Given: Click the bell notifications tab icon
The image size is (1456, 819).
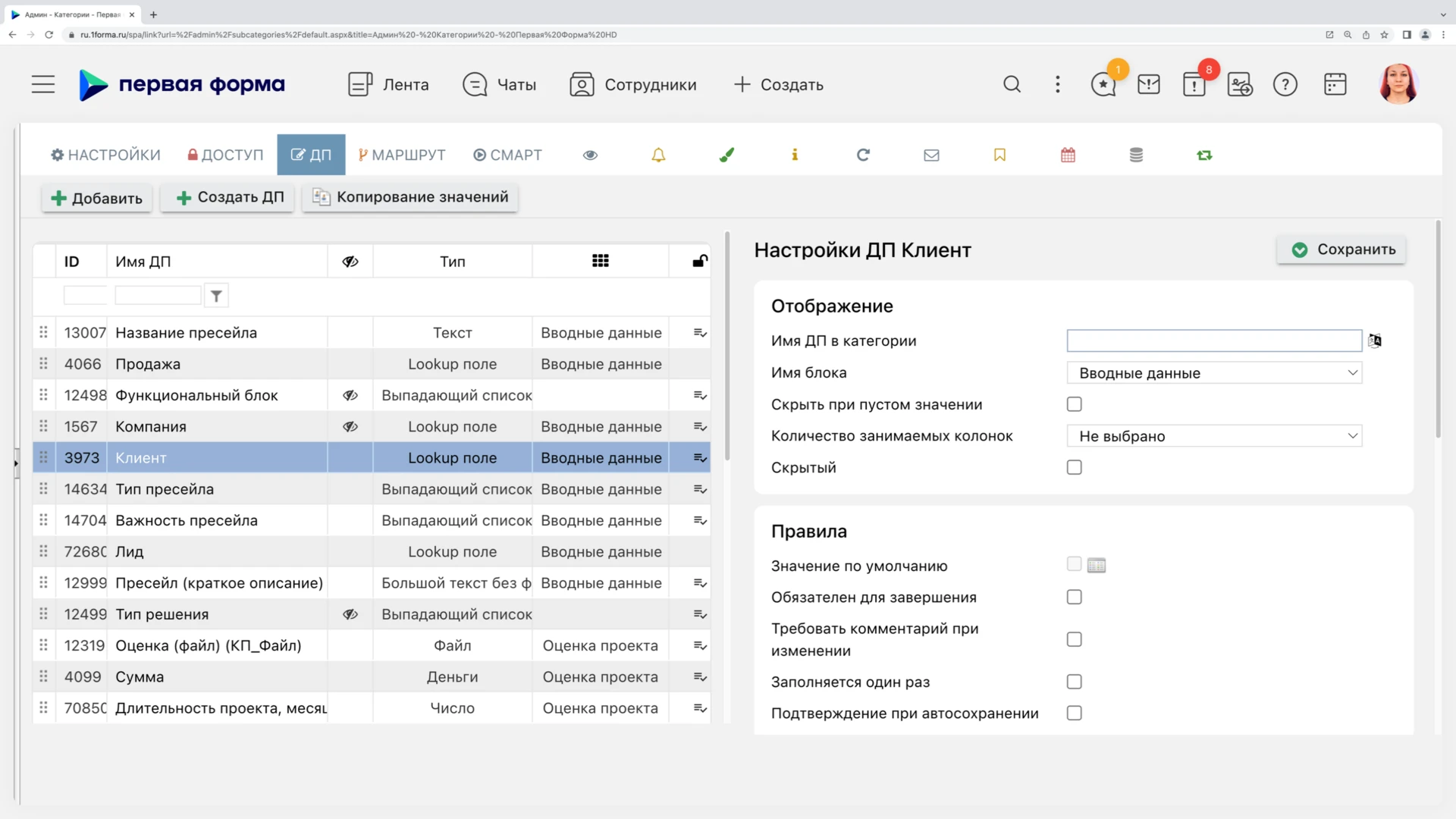Looking at the screenshot, I should click(658, 155).
